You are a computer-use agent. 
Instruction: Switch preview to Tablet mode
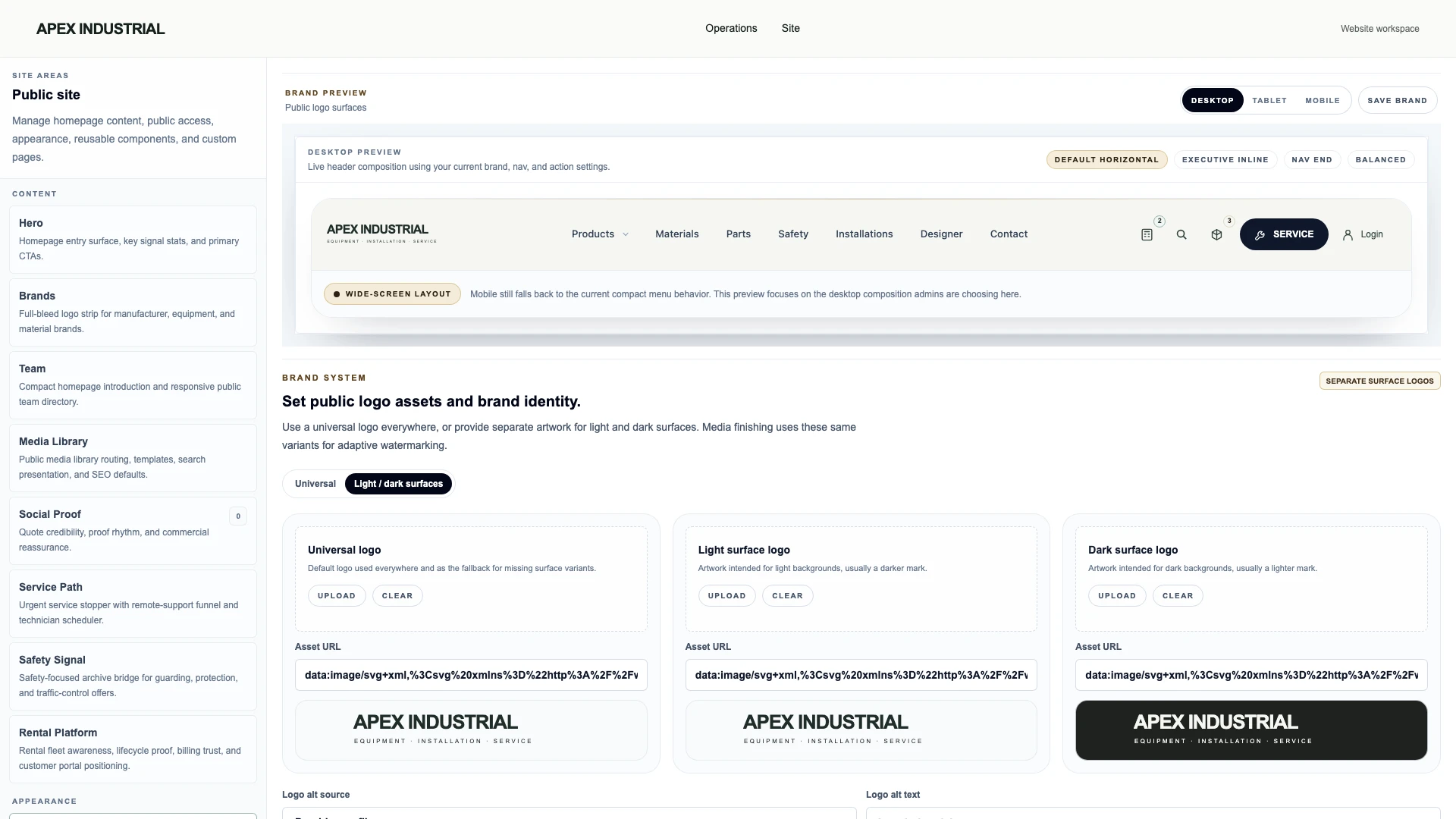[x=1269, y=100]
